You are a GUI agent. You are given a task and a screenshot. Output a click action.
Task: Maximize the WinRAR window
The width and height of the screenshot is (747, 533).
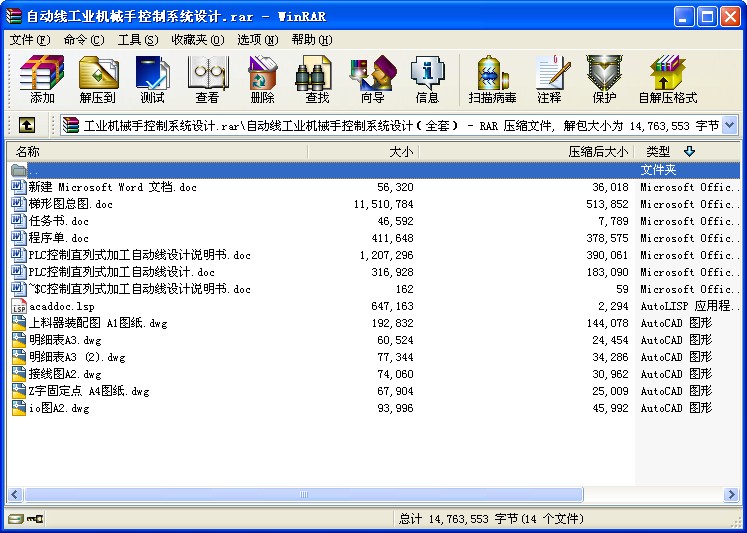(x=707, y=16)
